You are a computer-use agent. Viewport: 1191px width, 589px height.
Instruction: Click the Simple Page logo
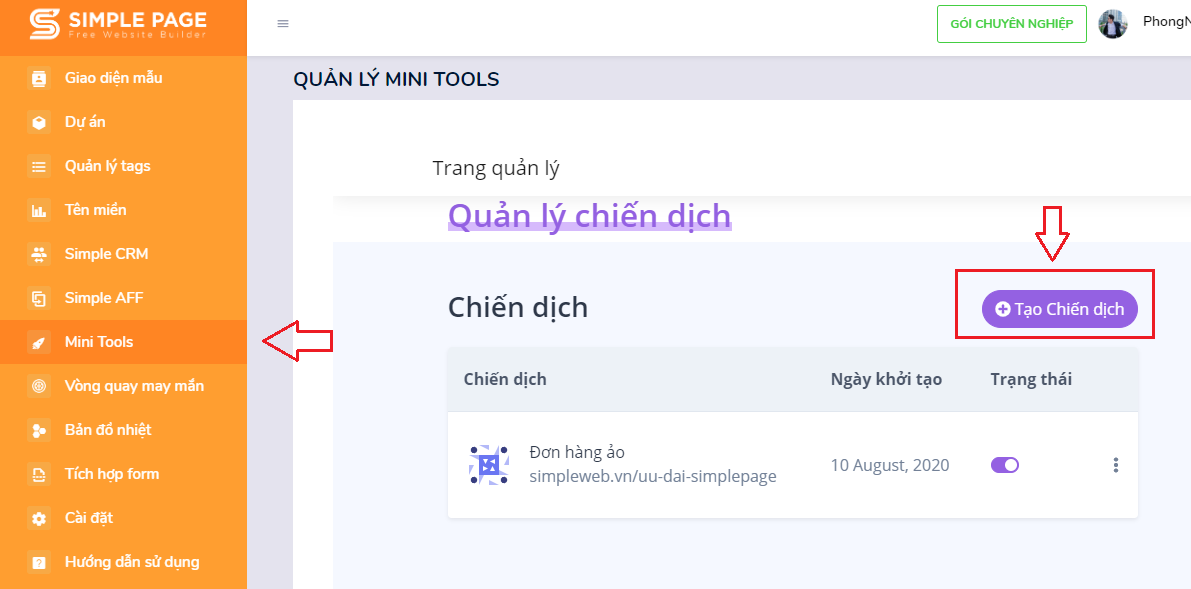point(118,24)
